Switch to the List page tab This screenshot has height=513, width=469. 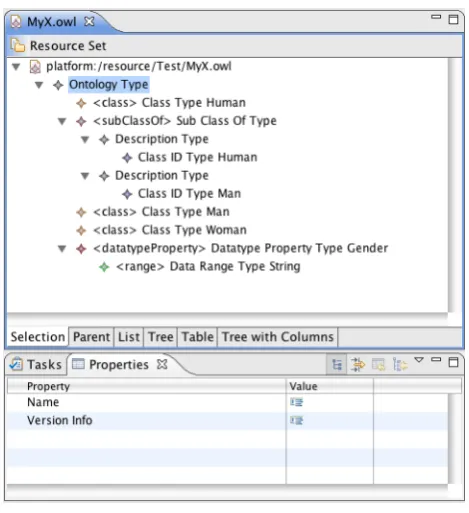pyautogui.click(x=129, y=337)
